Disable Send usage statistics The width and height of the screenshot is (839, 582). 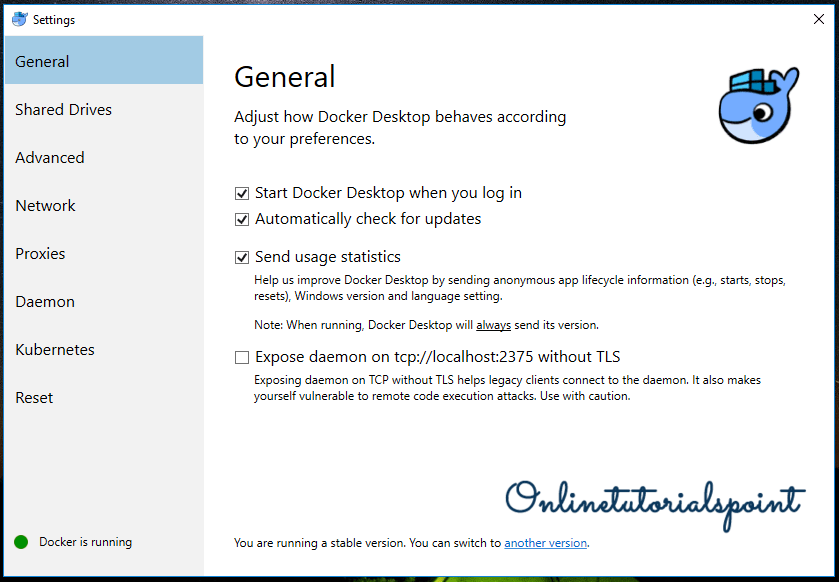[x=242, y=257]
